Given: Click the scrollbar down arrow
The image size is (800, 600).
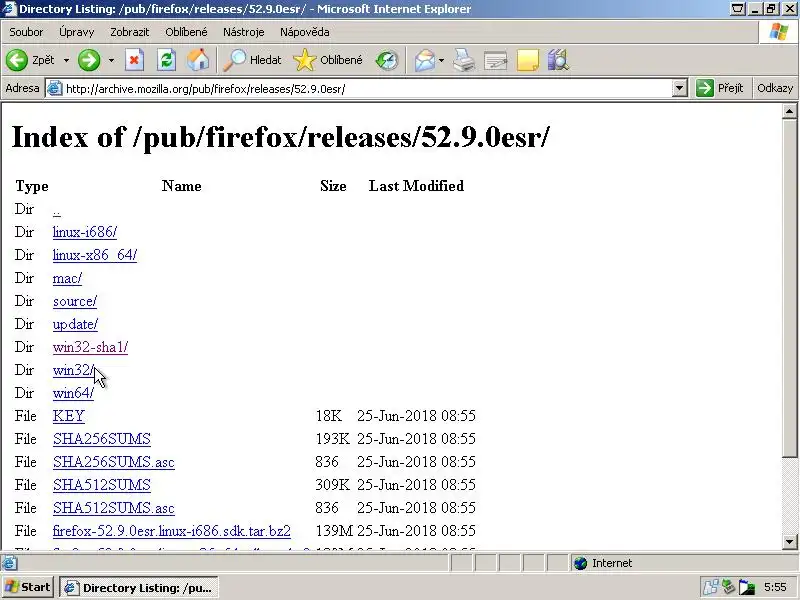Looking at the screenshot, I should [x=789, y=542].
